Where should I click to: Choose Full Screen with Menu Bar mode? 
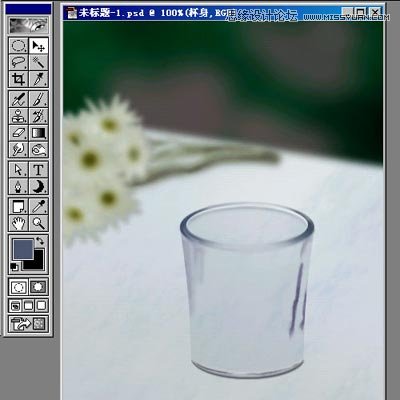29,305
